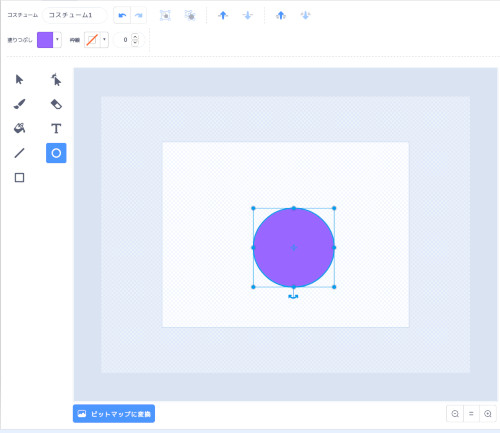Viewport: 500px width, 433px height.
Task: Select the Text tool
Action: pyautogui.click(x=56, y=129)
